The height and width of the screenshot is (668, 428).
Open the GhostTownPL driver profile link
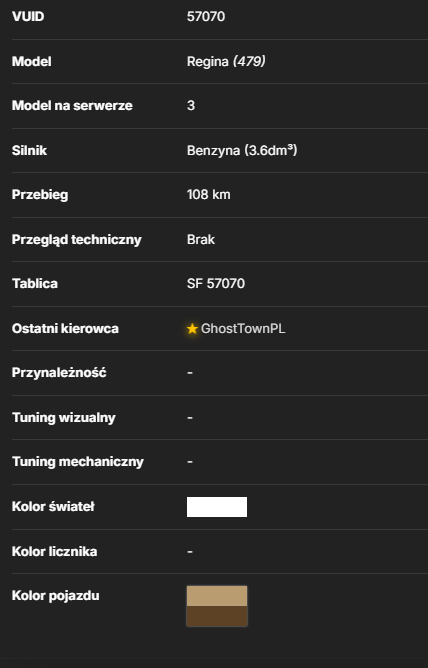[x=243, y=329]
